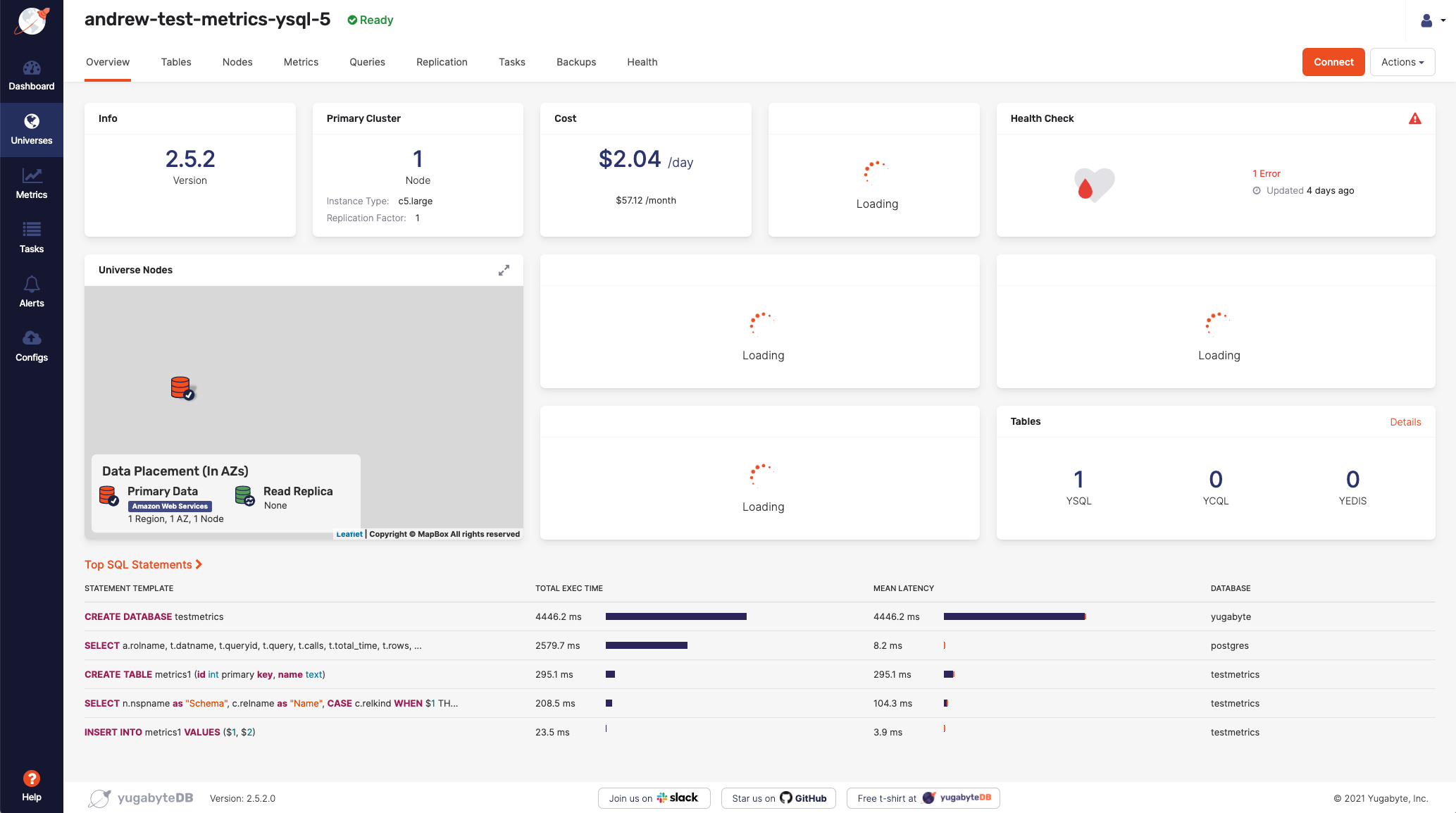Click the Star us on GitHub button
1456x813 pixels.
click(x=778, y=798)
